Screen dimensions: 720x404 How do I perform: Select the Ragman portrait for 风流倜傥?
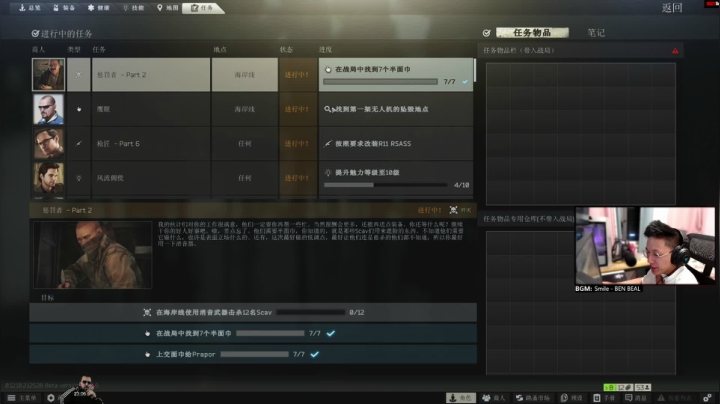48,178
